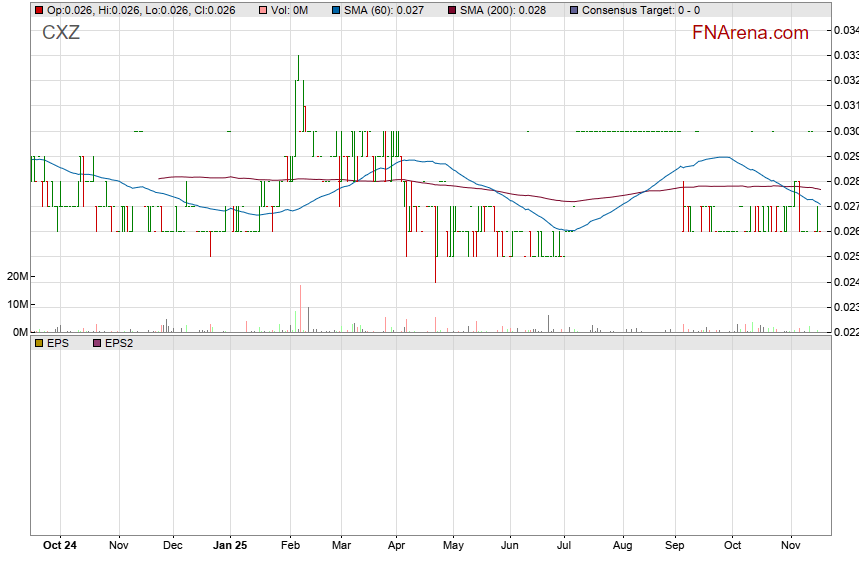The height and width of the screenshot is (566, 859).
Task: Click the February price spike candle top
Action: click(298, 58)
